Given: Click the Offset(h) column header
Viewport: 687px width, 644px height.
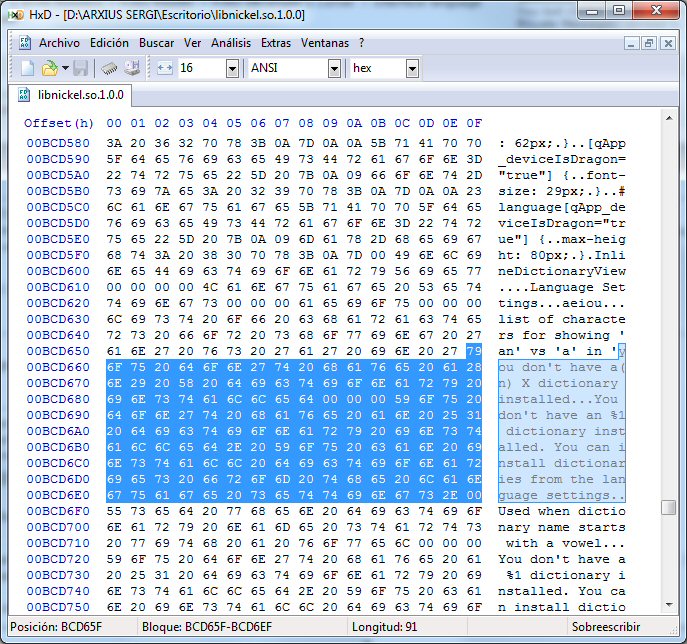Looking at the screenshot, I should [x=59, y=123].
